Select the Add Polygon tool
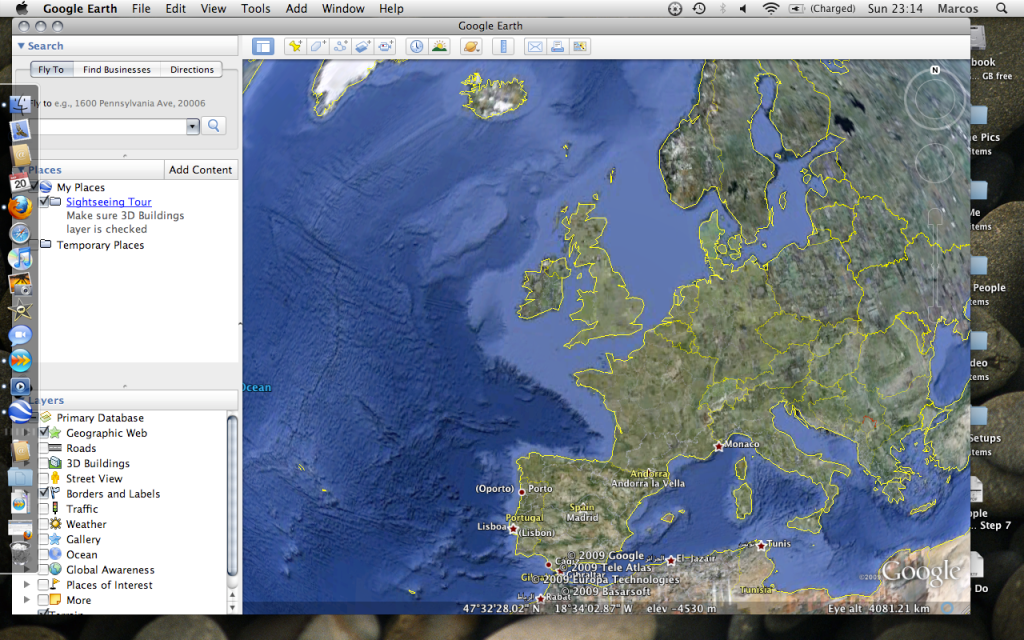 click(317, 46)
